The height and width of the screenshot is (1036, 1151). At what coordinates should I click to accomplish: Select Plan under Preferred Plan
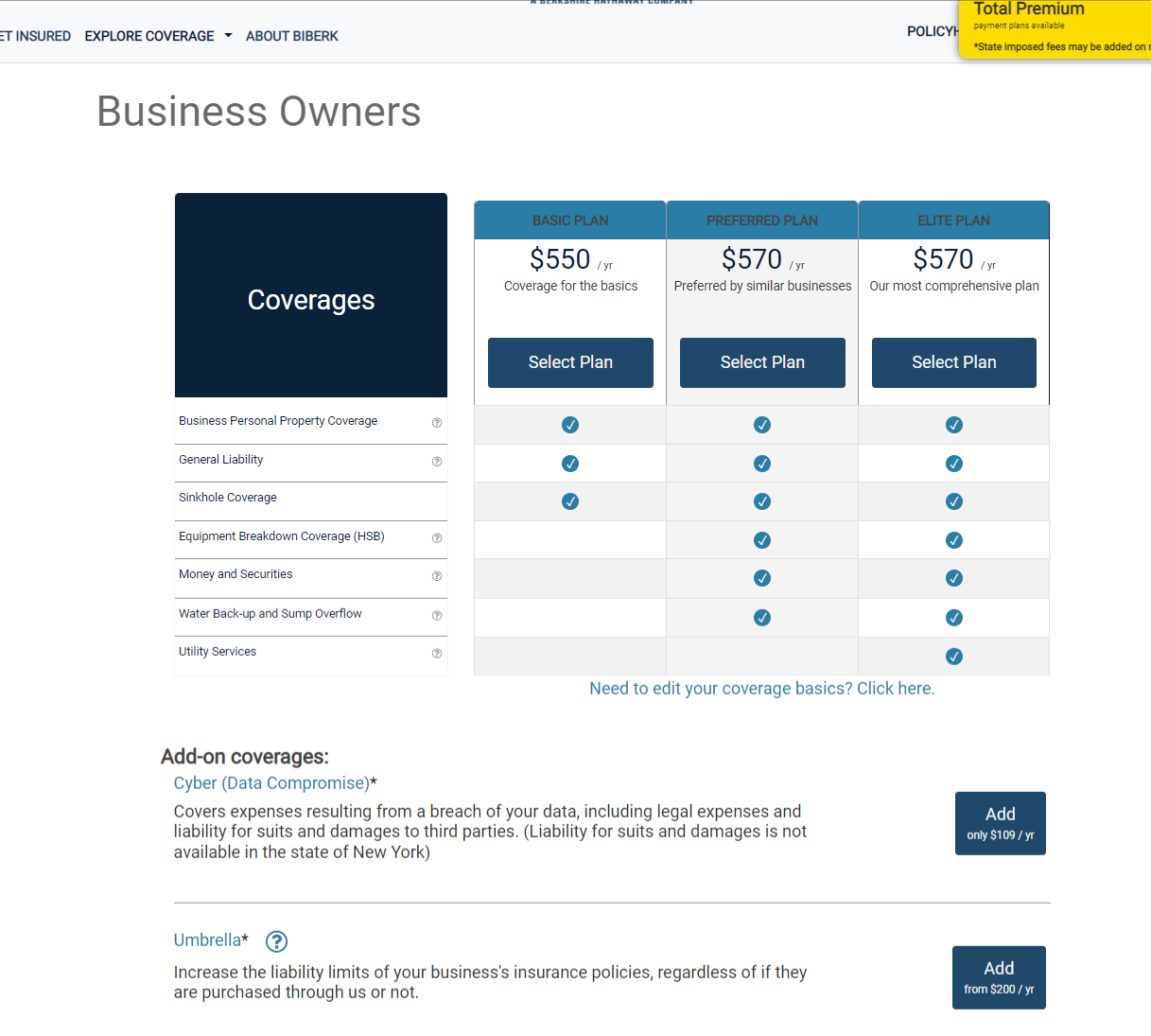(762, 362)
